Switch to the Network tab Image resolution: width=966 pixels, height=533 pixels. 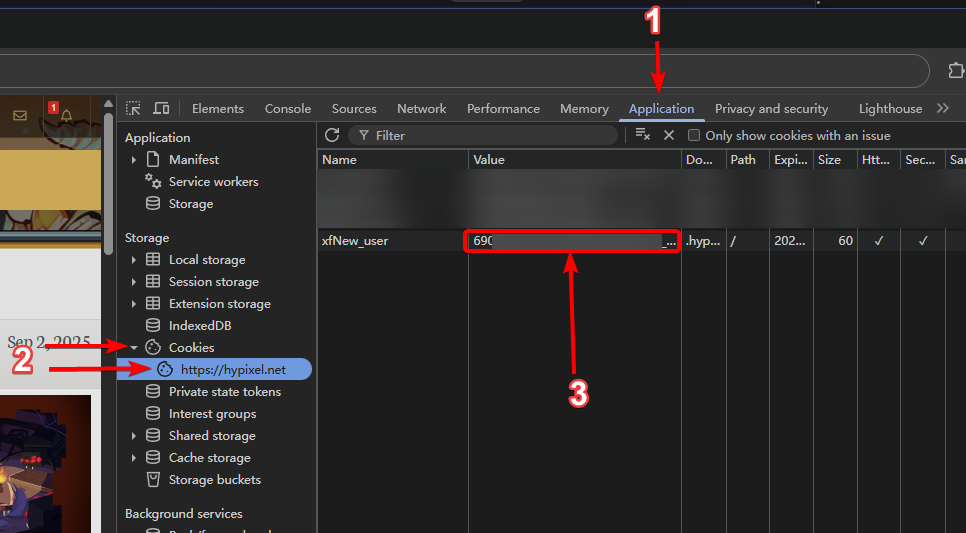coord(421,108)
